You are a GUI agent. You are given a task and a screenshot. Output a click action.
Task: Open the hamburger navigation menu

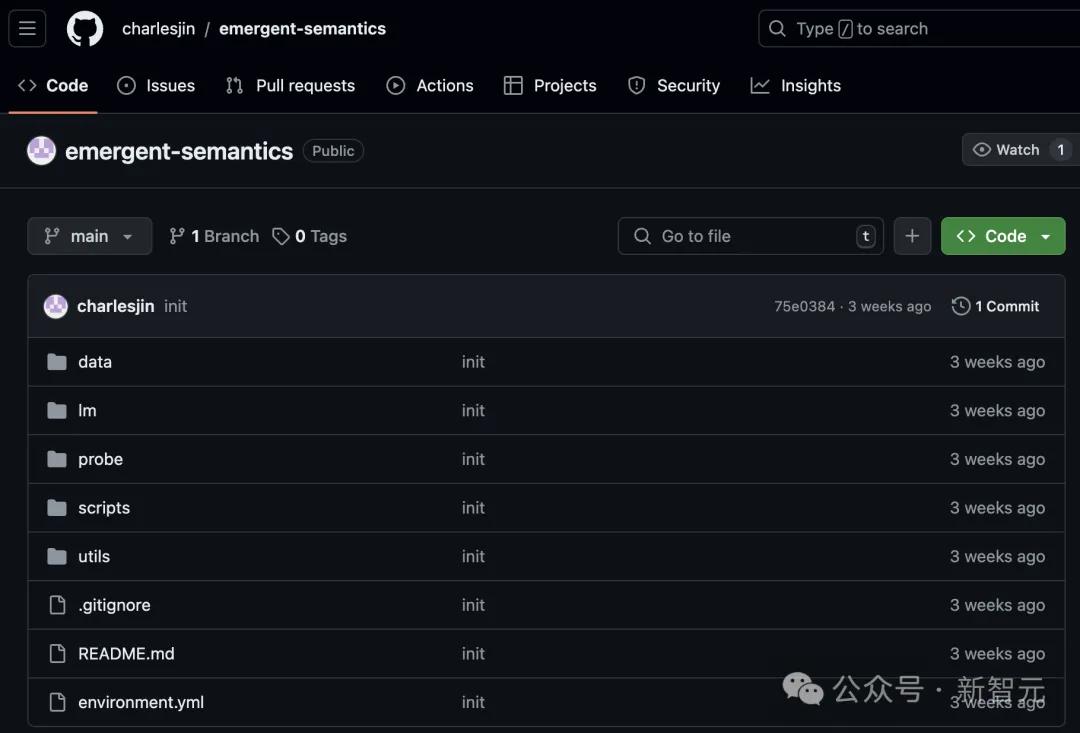pos(27,28)
